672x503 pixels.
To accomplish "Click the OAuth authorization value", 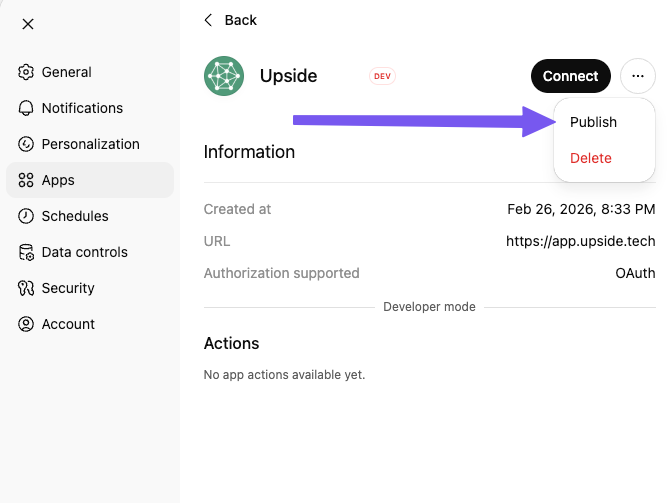I will click(x=635, y=273).
